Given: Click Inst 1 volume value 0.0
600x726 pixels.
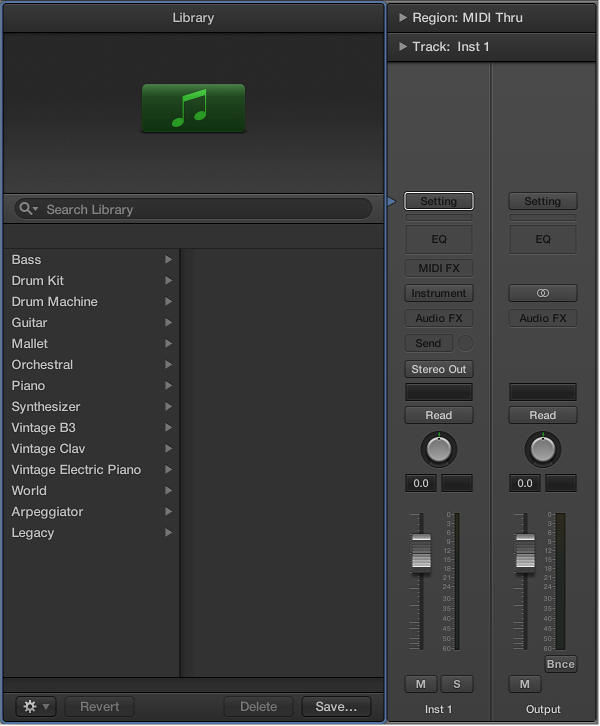Looking at the screenshot, I should point(421,483).
